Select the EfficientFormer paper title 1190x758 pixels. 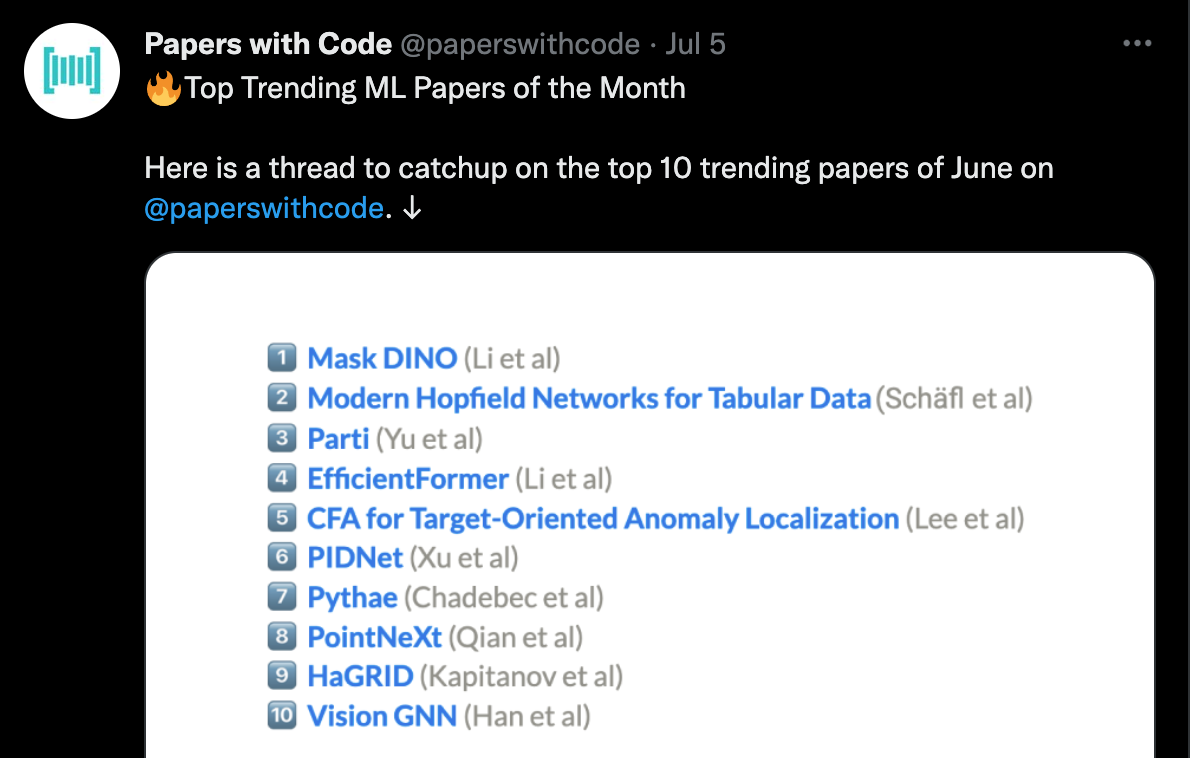[408, 479]
